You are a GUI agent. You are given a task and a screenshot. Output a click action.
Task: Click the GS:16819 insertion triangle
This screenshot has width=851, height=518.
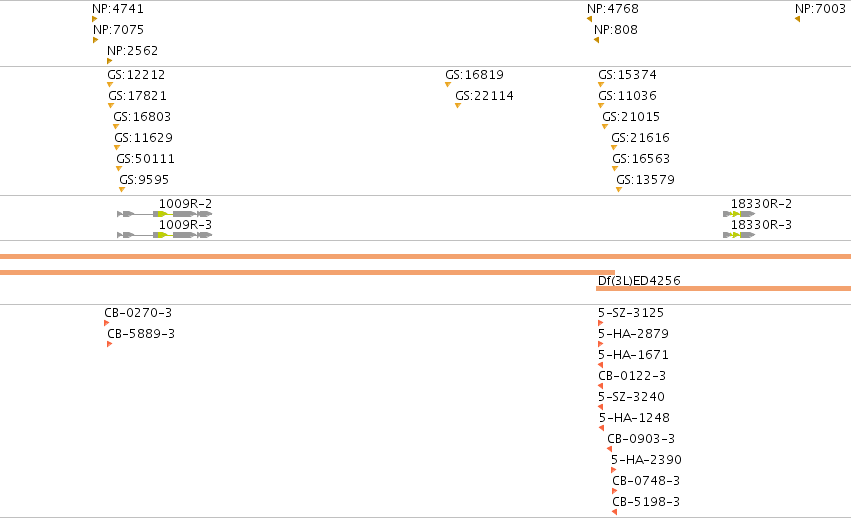coord(448,85)
